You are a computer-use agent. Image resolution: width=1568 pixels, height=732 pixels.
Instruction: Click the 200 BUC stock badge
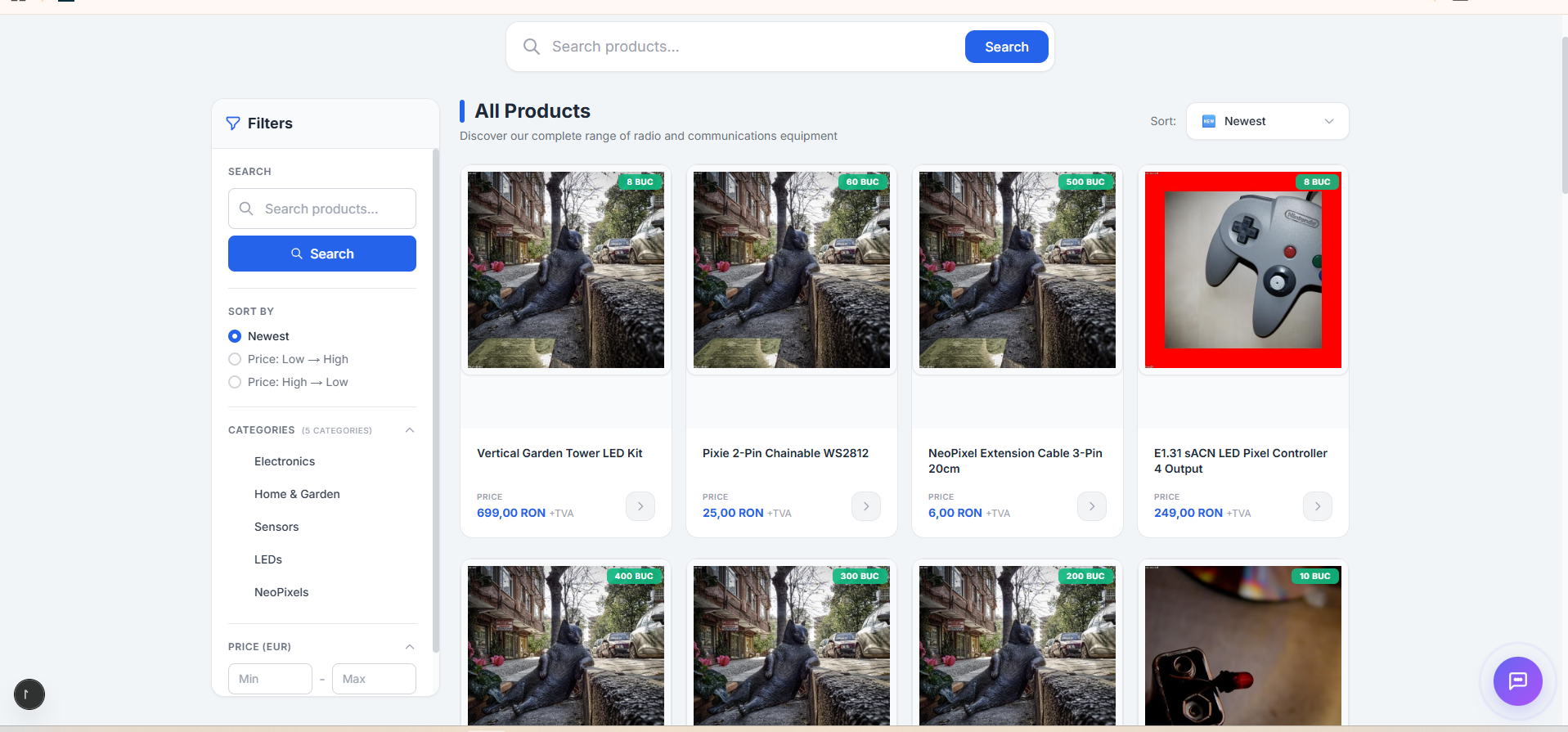(x=1085, y=576)
